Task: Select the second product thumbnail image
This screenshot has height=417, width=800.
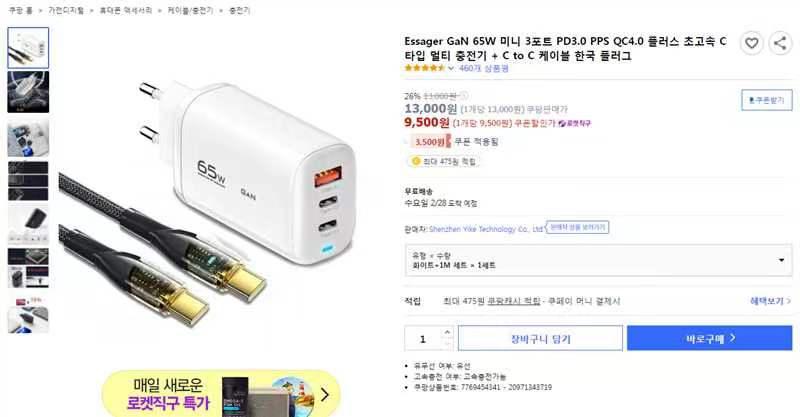Action: [x=28, y=92]
